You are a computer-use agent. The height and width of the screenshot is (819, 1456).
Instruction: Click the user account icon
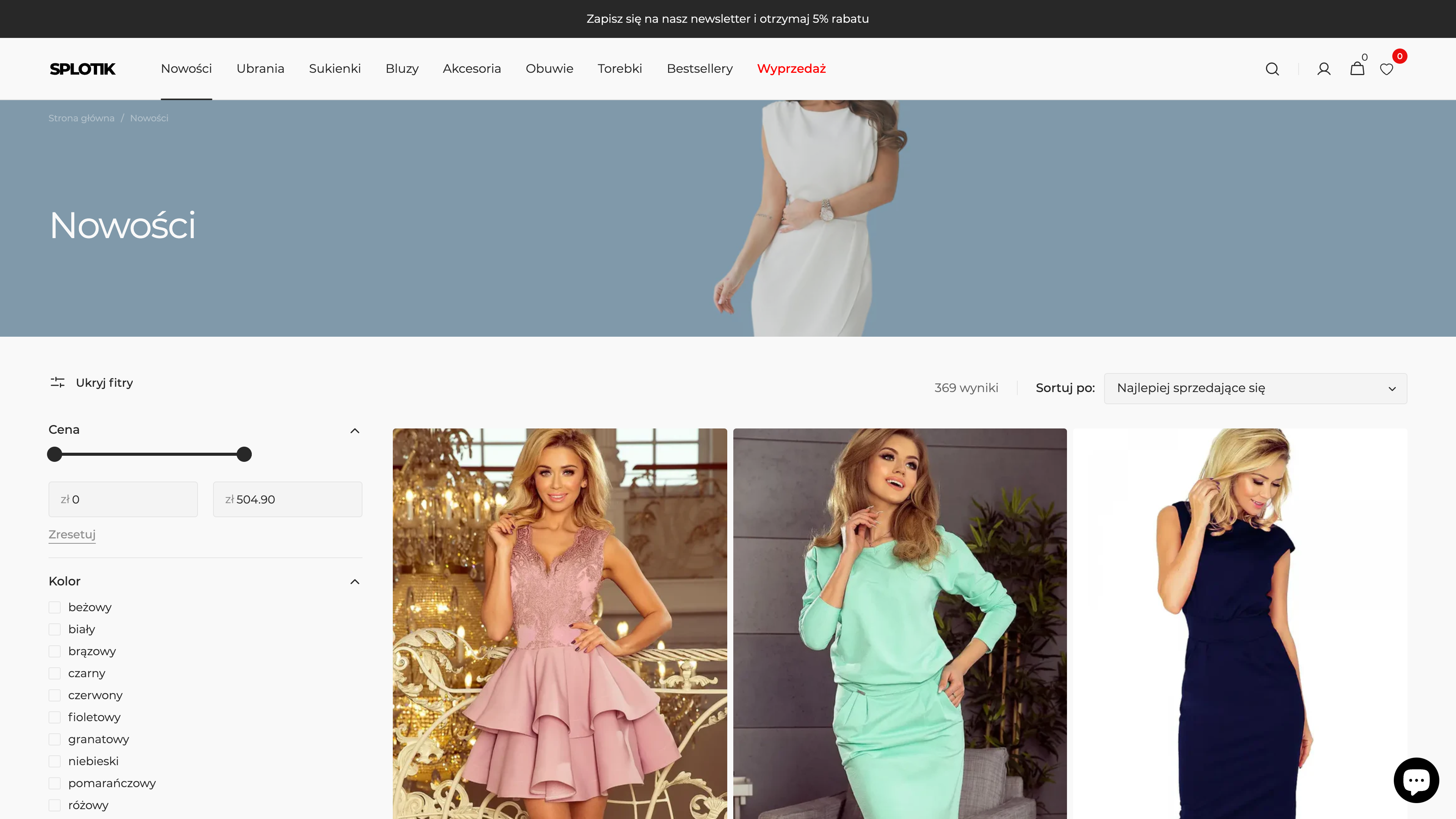coord(1324,69)
